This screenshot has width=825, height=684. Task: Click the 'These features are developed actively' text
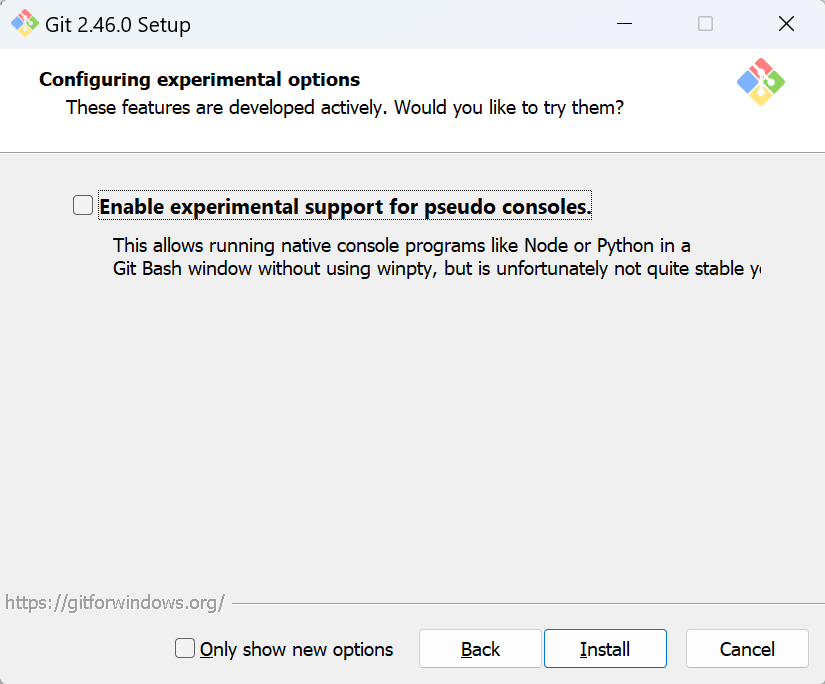[x=345, y=107]
